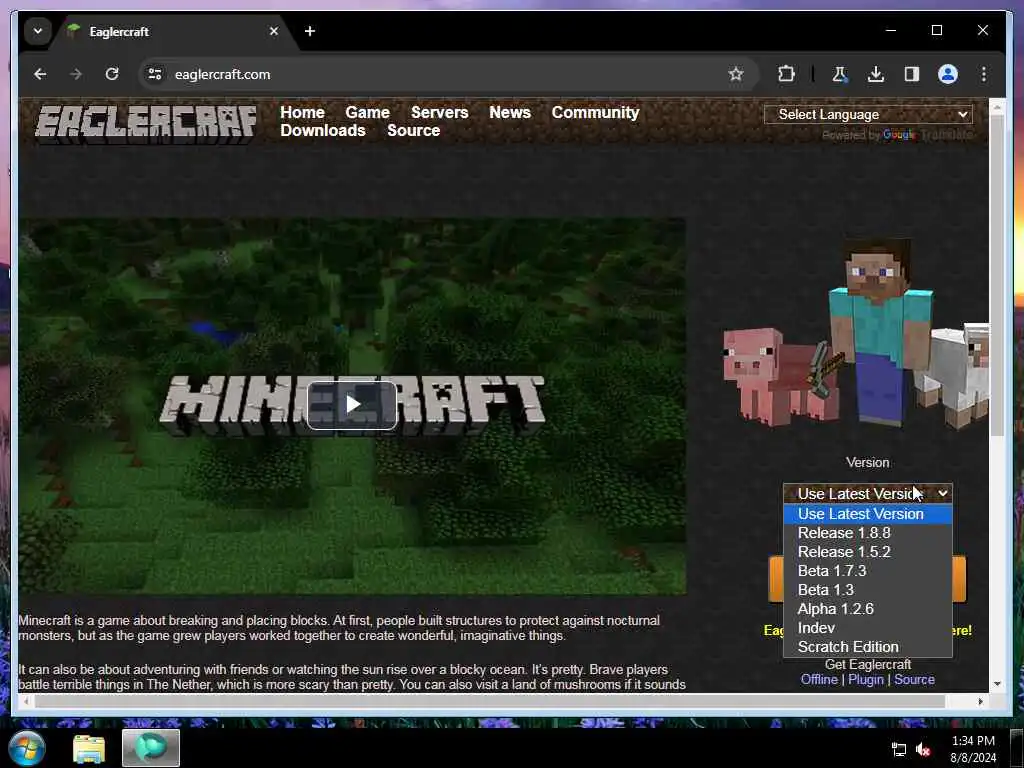This screenshot has width=1024, height=768.
Task: Open network icon in system tray
Action: click(x=899, y=750)
